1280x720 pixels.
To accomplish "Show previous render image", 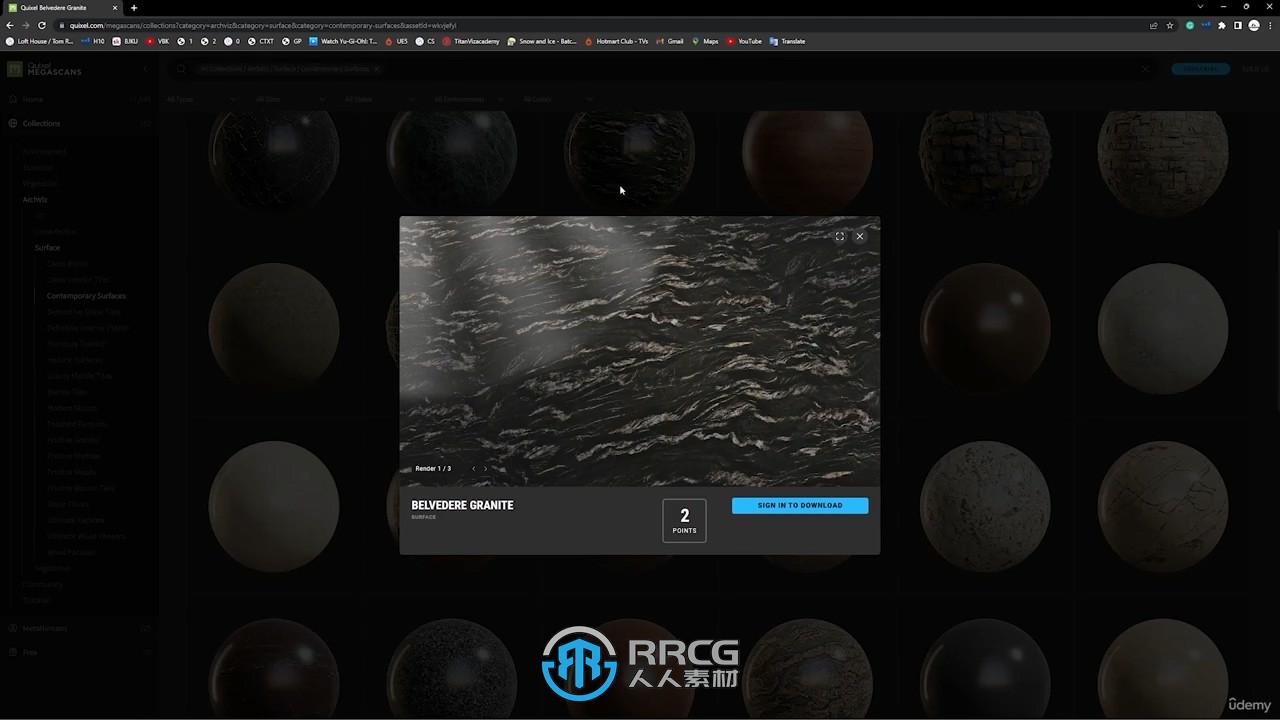I will pyautogui.click(x=474, y=468).
